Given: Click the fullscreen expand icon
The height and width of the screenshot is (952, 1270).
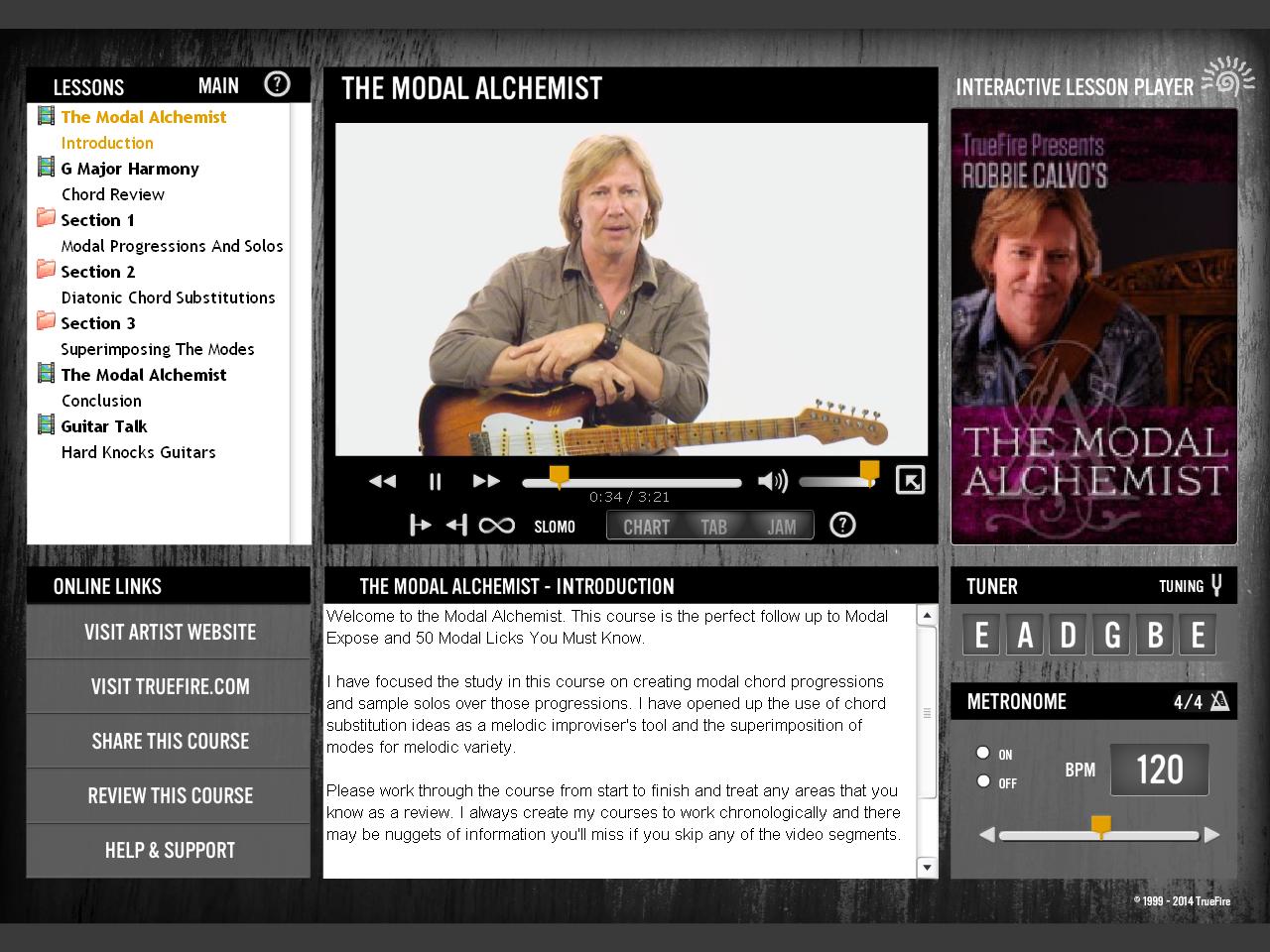Looking at the screenshot, I should click(x=910, y=480).
